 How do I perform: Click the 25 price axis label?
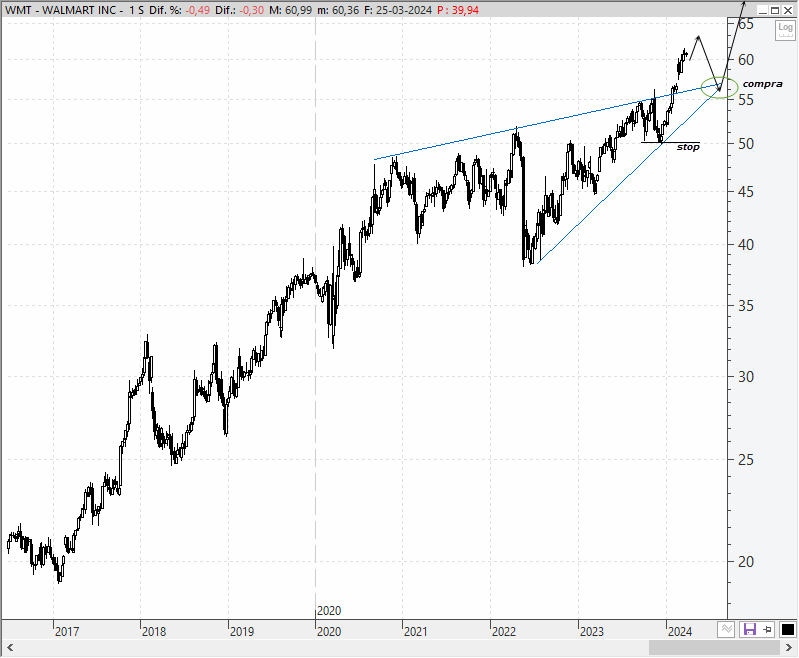point(746,460)
